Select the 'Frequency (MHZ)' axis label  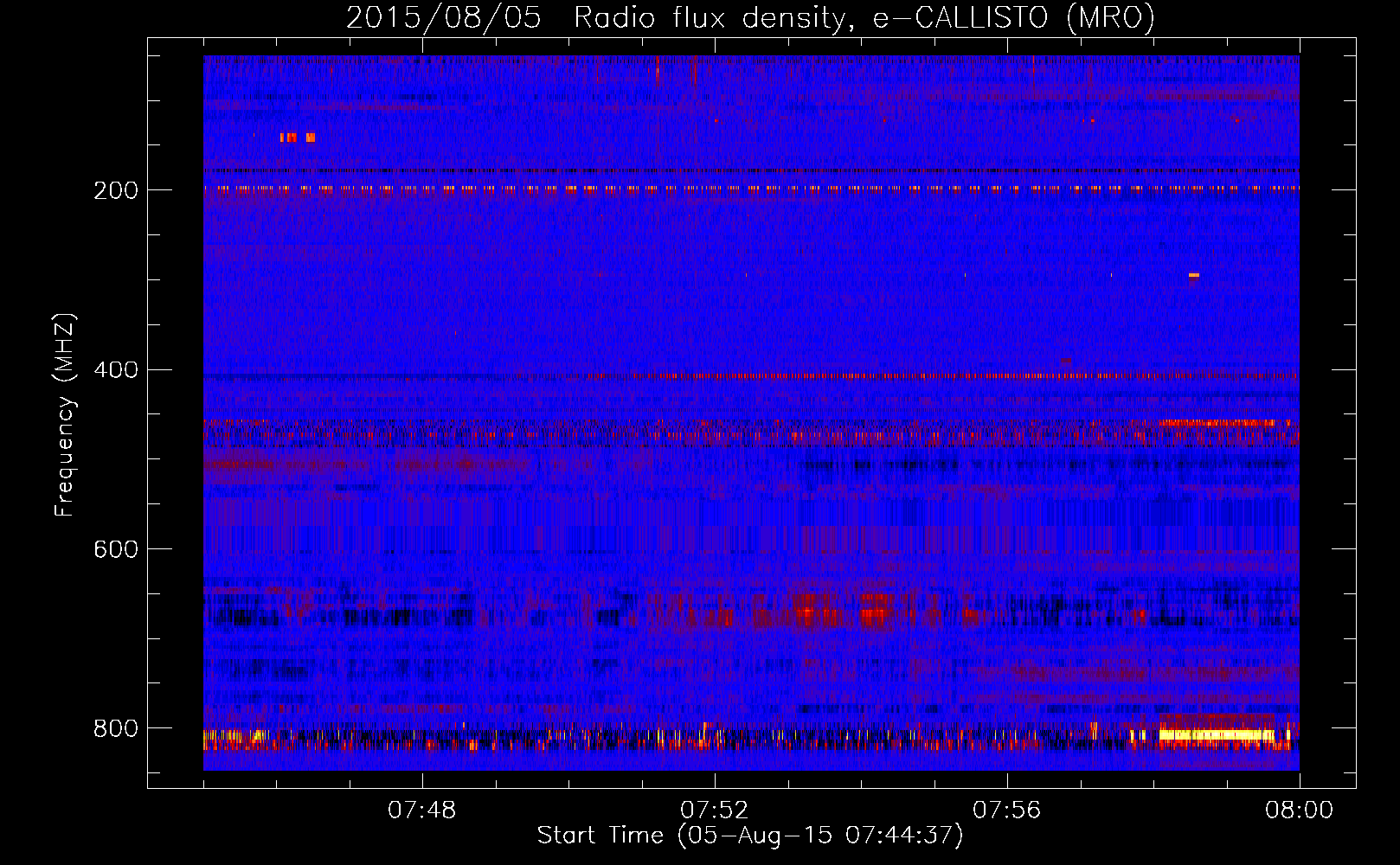click(64, 415)
